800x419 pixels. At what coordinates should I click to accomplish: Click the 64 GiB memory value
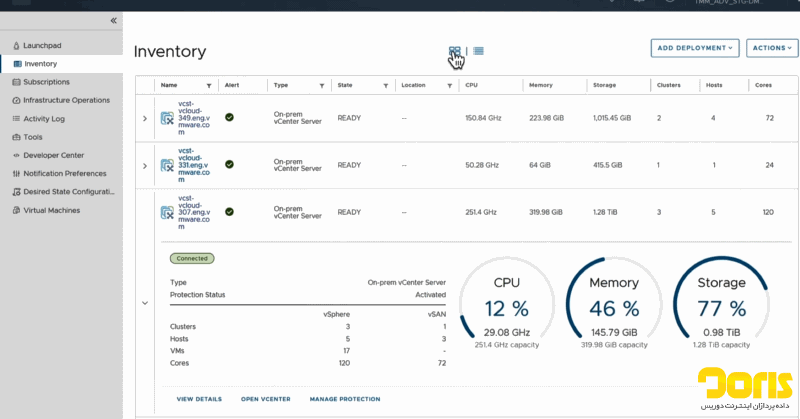[x=540, y=165]
